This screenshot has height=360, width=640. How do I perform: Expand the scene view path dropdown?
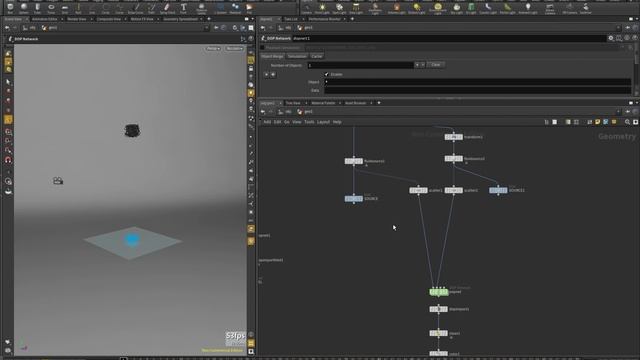206,28
